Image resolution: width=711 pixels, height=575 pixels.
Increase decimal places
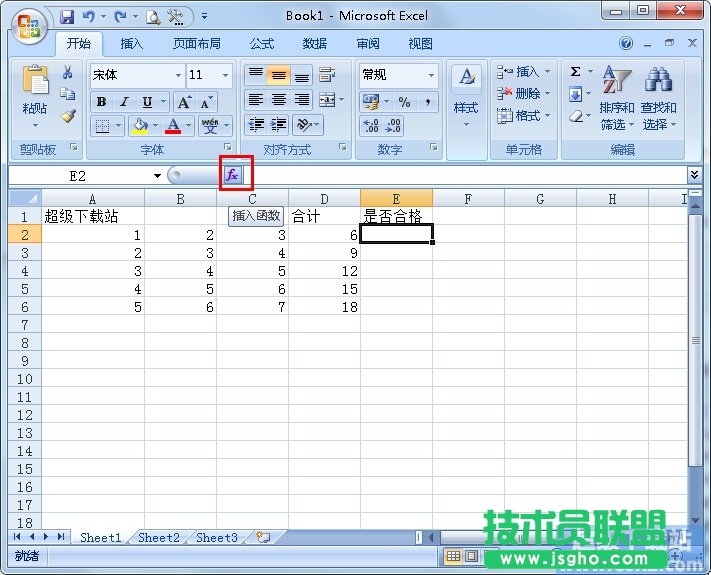click(371, 126)
